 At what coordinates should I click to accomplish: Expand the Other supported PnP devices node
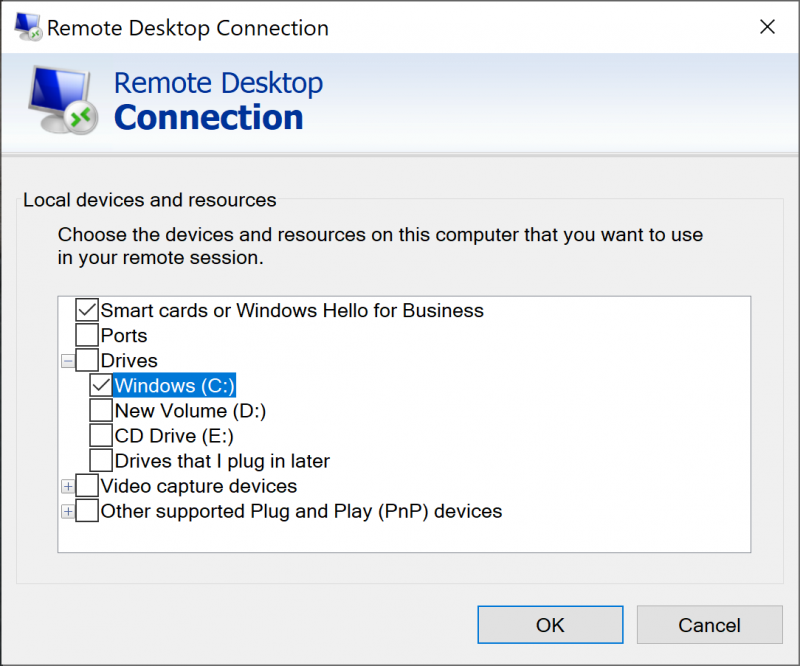pyautogui.click(x=68, y=511)
